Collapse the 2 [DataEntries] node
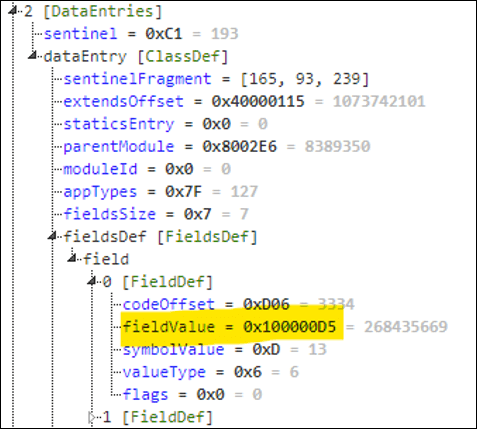477x429 pixels. coord(13,11)
